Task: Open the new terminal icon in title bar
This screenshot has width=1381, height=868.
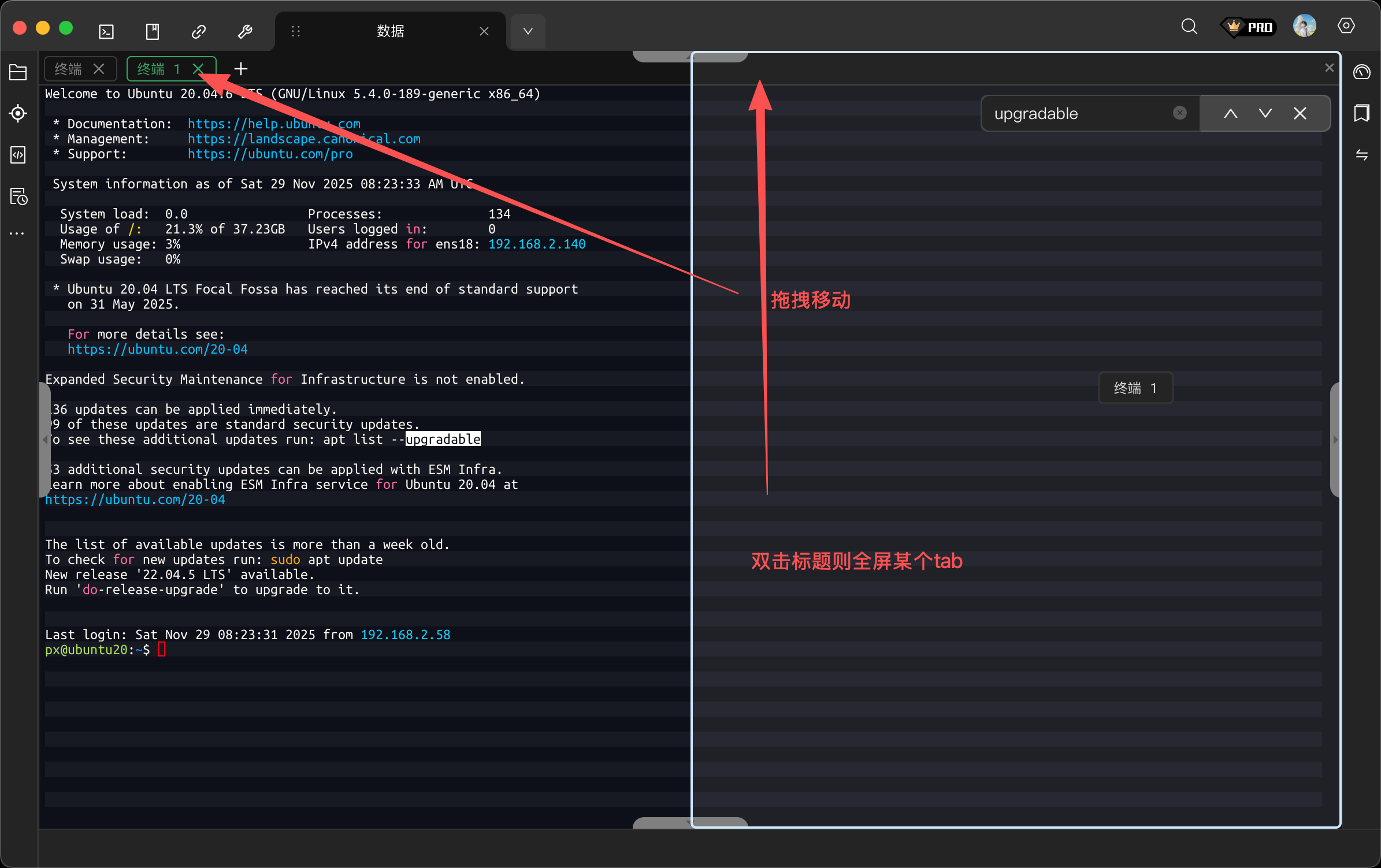Action: pos(106,31)
